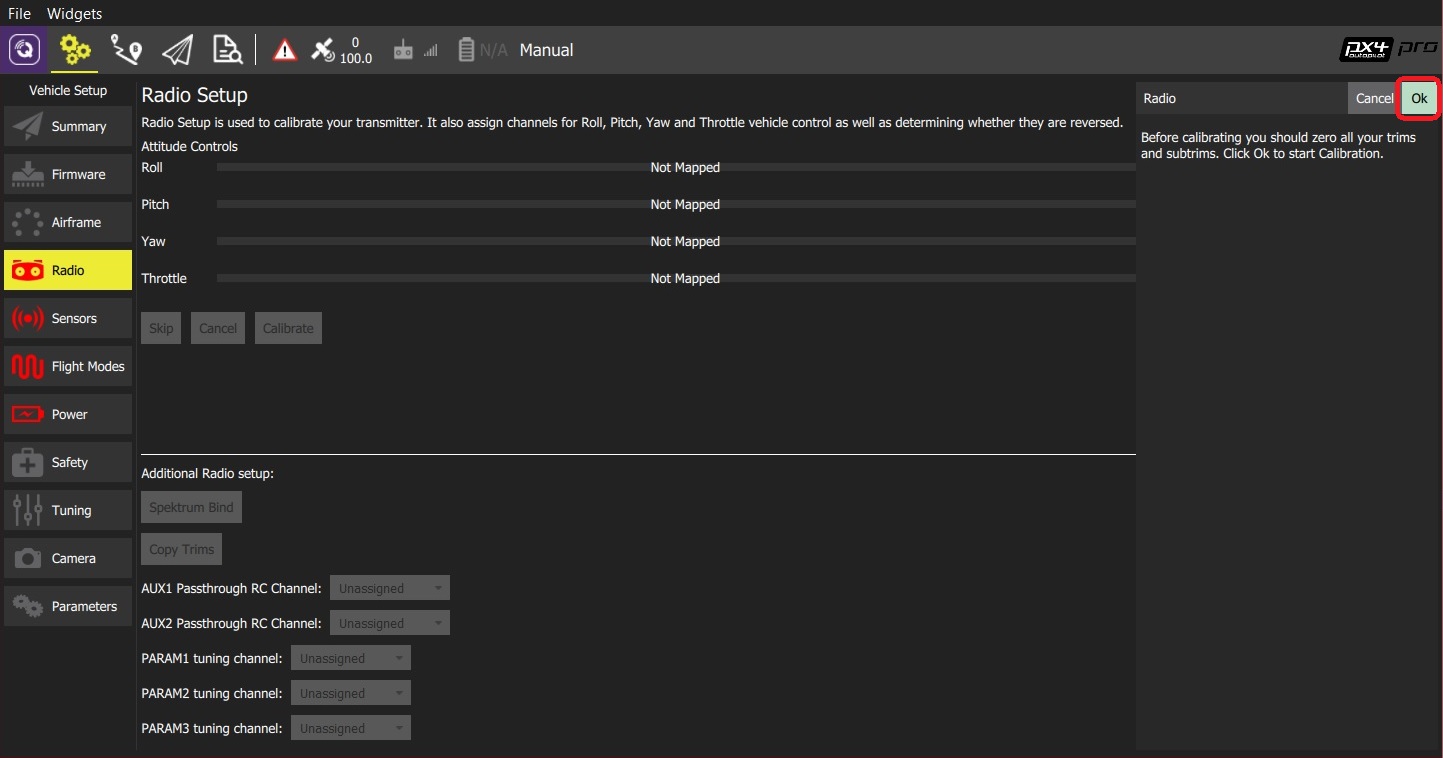
Task: Open PARAM1 tuning channel dropdown
Action: point(350,659)
